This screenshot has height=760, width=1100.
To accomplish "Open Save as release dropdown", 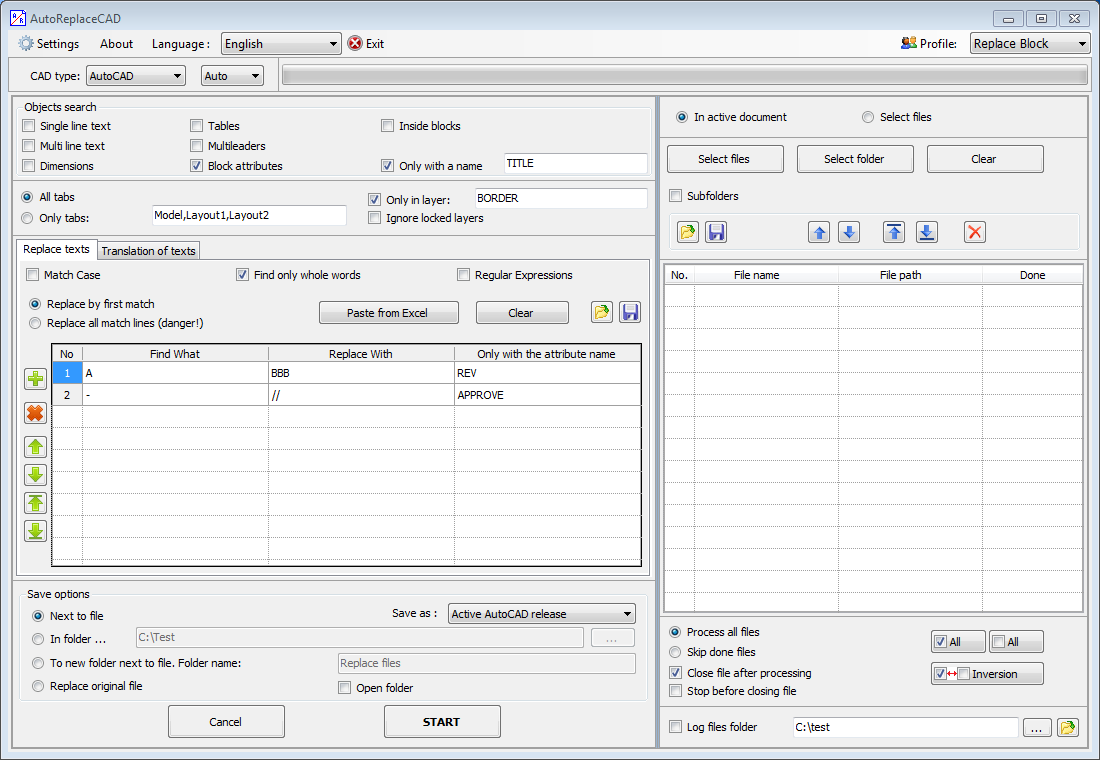I will 542,614.
